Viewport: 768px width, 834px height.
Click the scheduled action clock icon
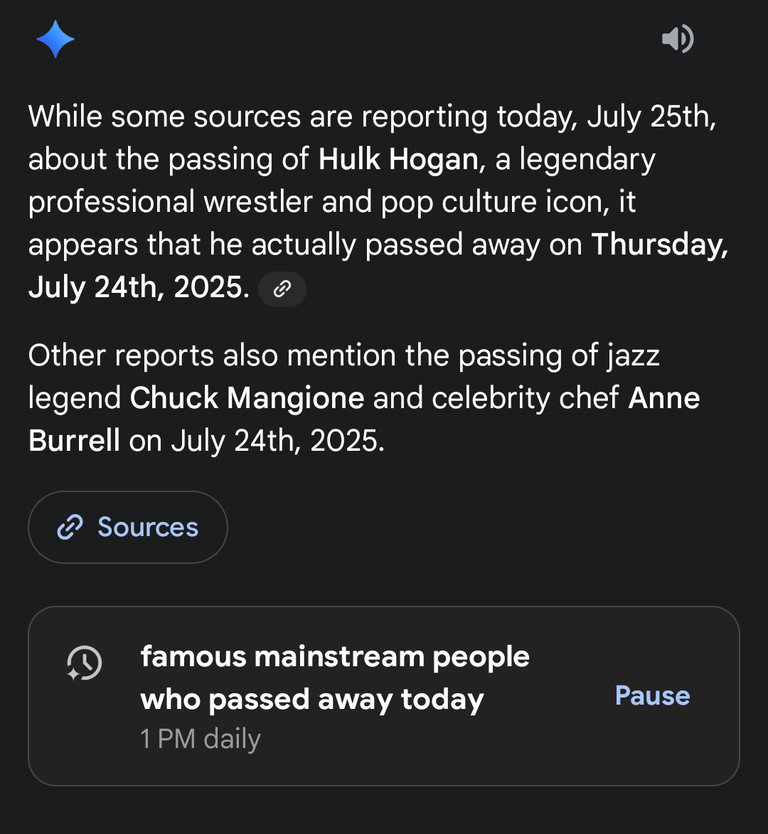click(85, 663)
